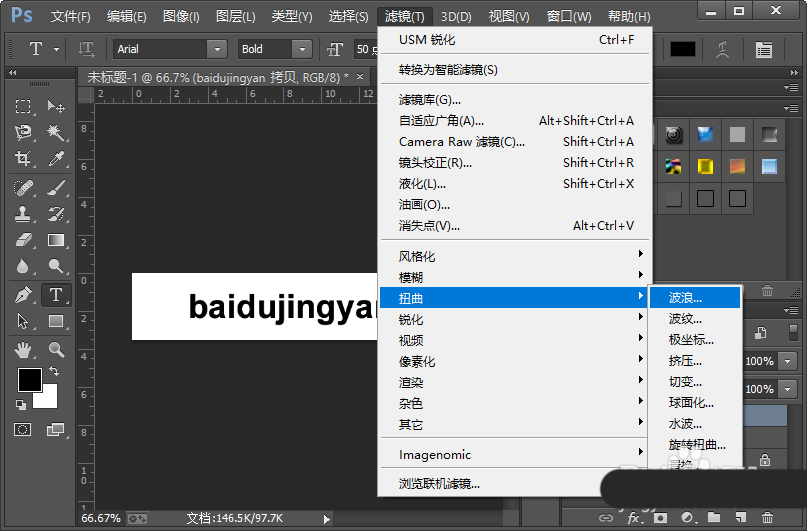The height and width of the screenshot is (531, 807).
Task: Click the background color swatch
Action: click(x=49, y=400)
